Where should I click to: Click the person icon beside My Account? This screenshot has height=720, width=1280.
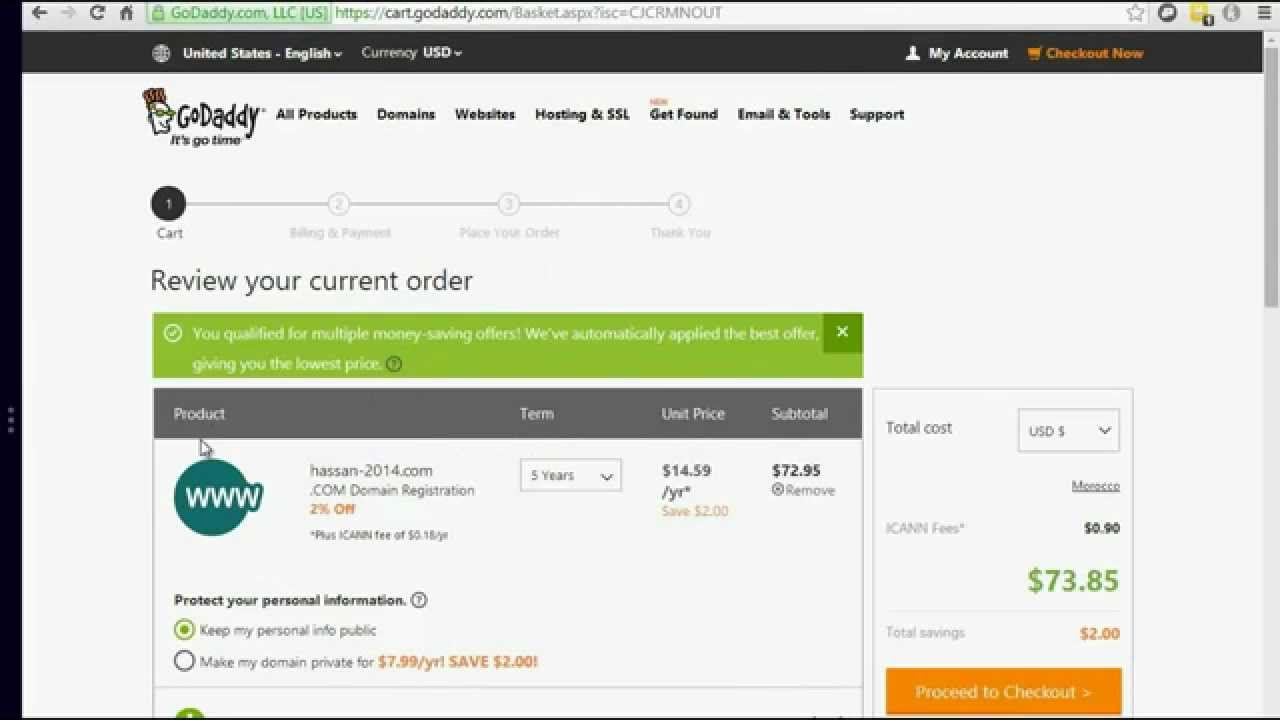(912, 53)
